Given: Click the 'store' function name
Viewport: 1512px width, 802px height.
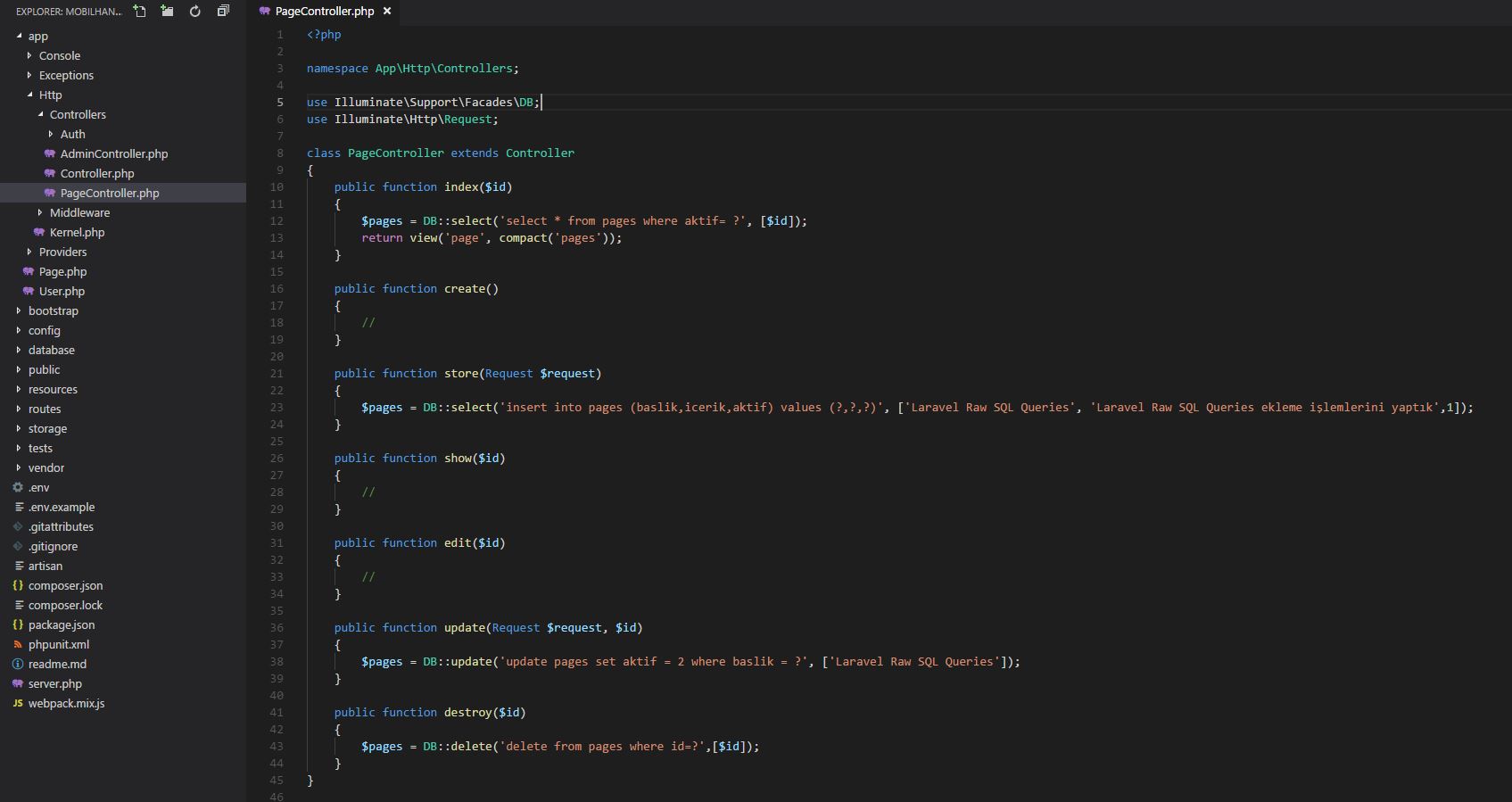Looking at the screenshot, I should click(461, 373).
